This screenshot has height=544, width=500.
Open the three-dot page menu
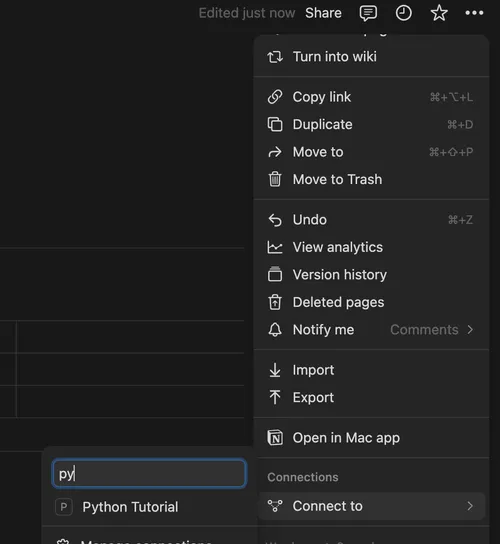[474, 13]
